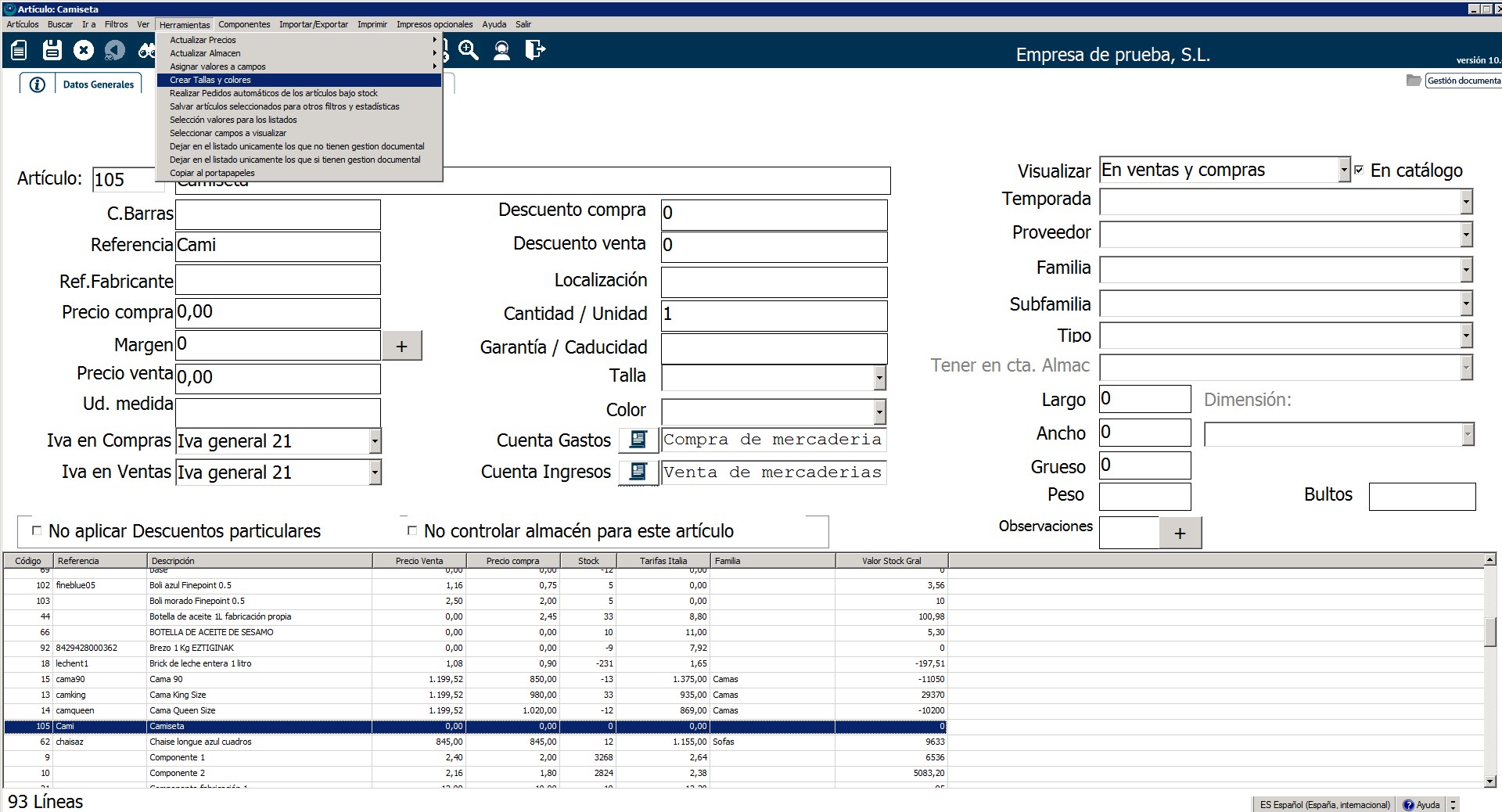Image resolution: width=1502 pixels, height=812 pixels.
Task: Open Cuenta Ingresos account lookup icon
Action: tap(638, 472)
